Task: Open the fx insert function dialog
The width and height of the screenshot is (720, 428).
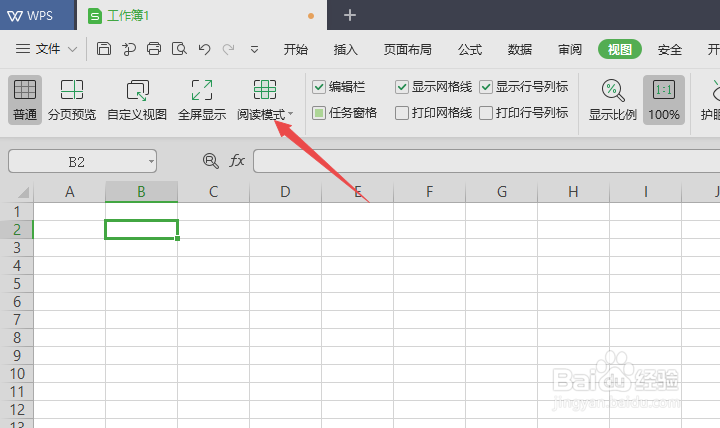Action: point(237,161)
